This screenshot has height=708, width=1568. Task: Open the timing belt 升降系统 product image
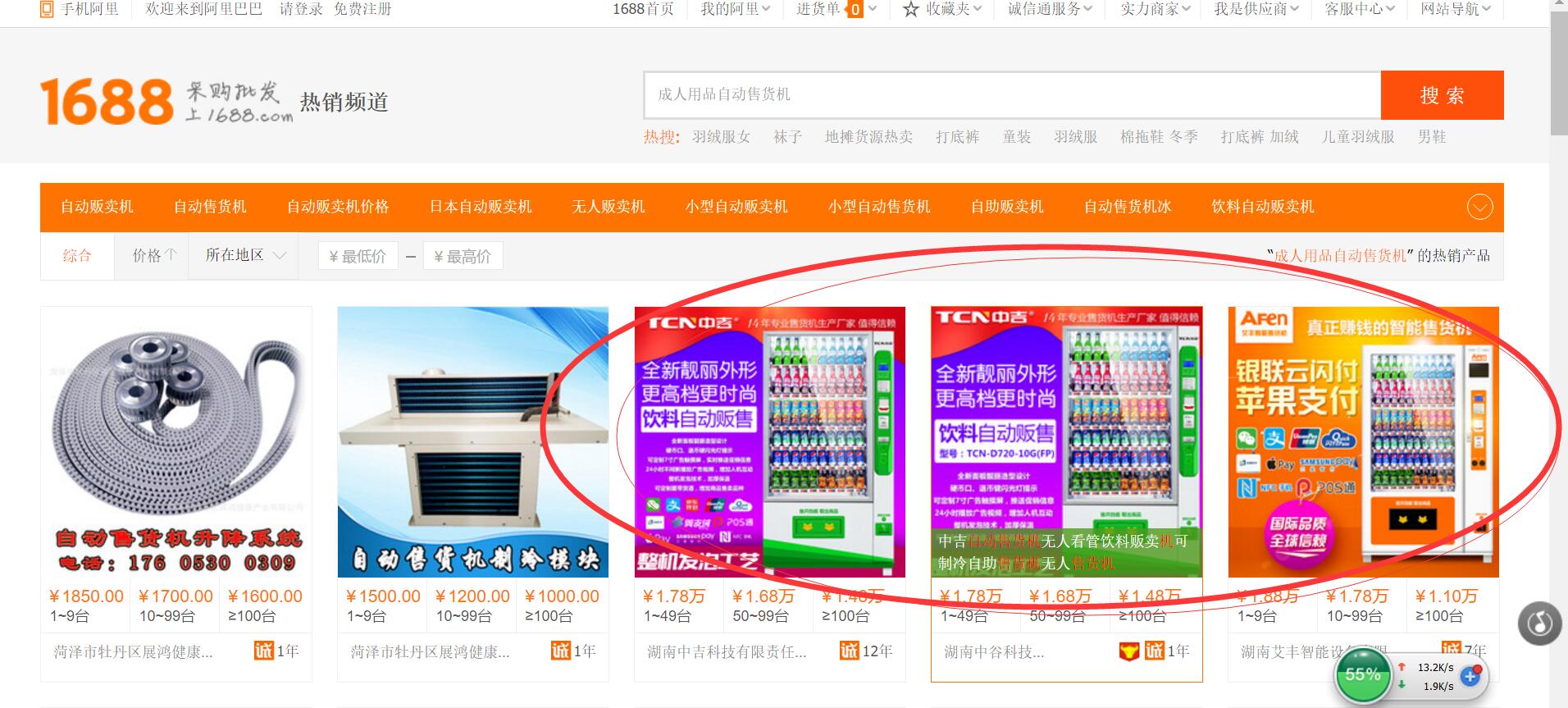pos(176,442)
